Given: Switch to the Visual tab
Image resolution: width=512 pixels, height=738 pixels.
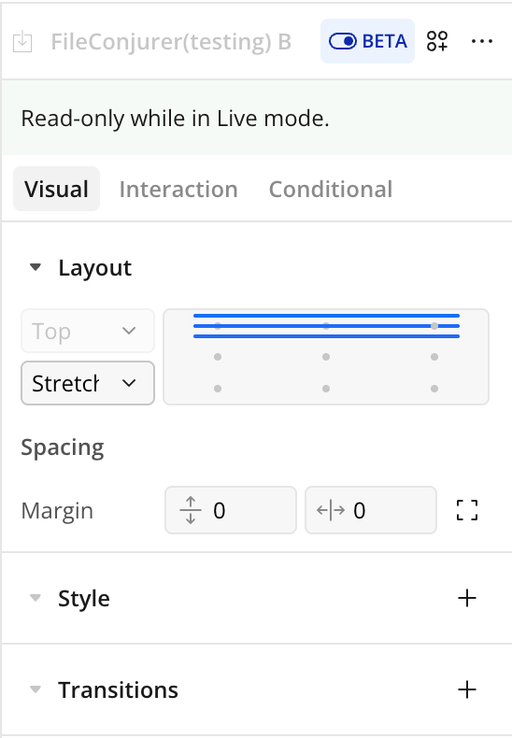Looking at the screenshot, I should (56, 189).
